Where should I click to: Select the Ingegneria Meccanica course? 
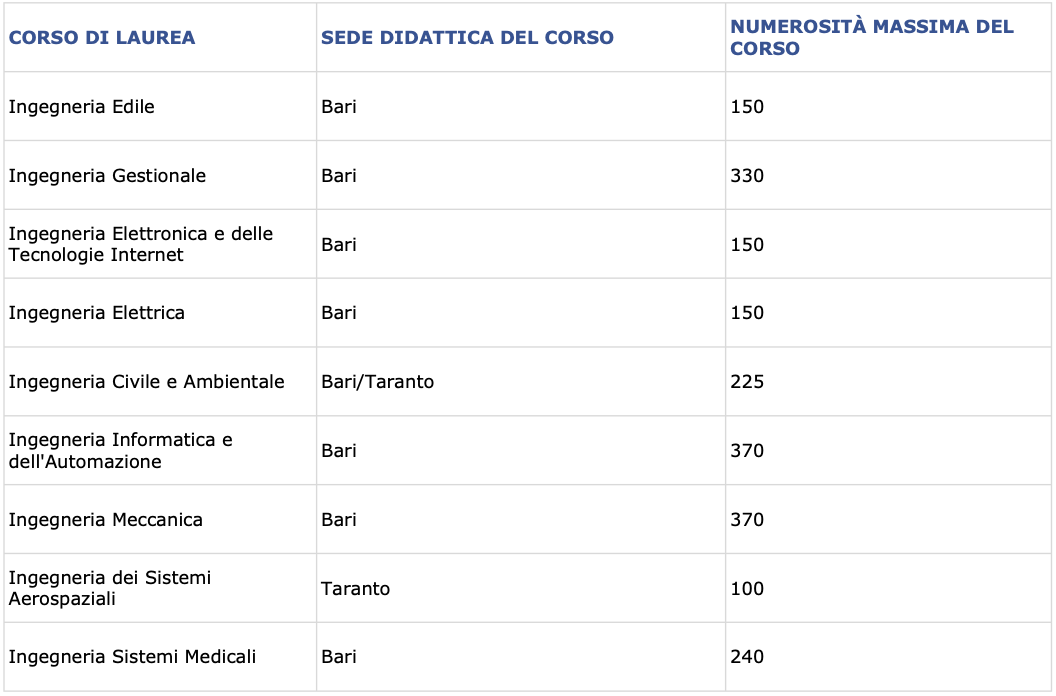click(105, 519)
